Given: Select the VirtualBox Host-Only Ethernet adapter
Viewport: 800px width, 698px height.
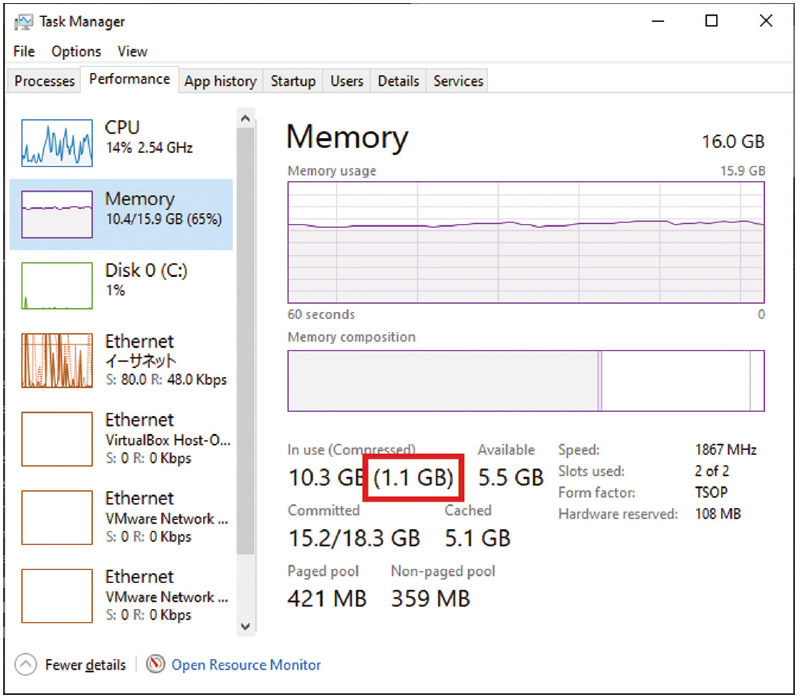Looking at the screenshot, I should pos(57,439).
